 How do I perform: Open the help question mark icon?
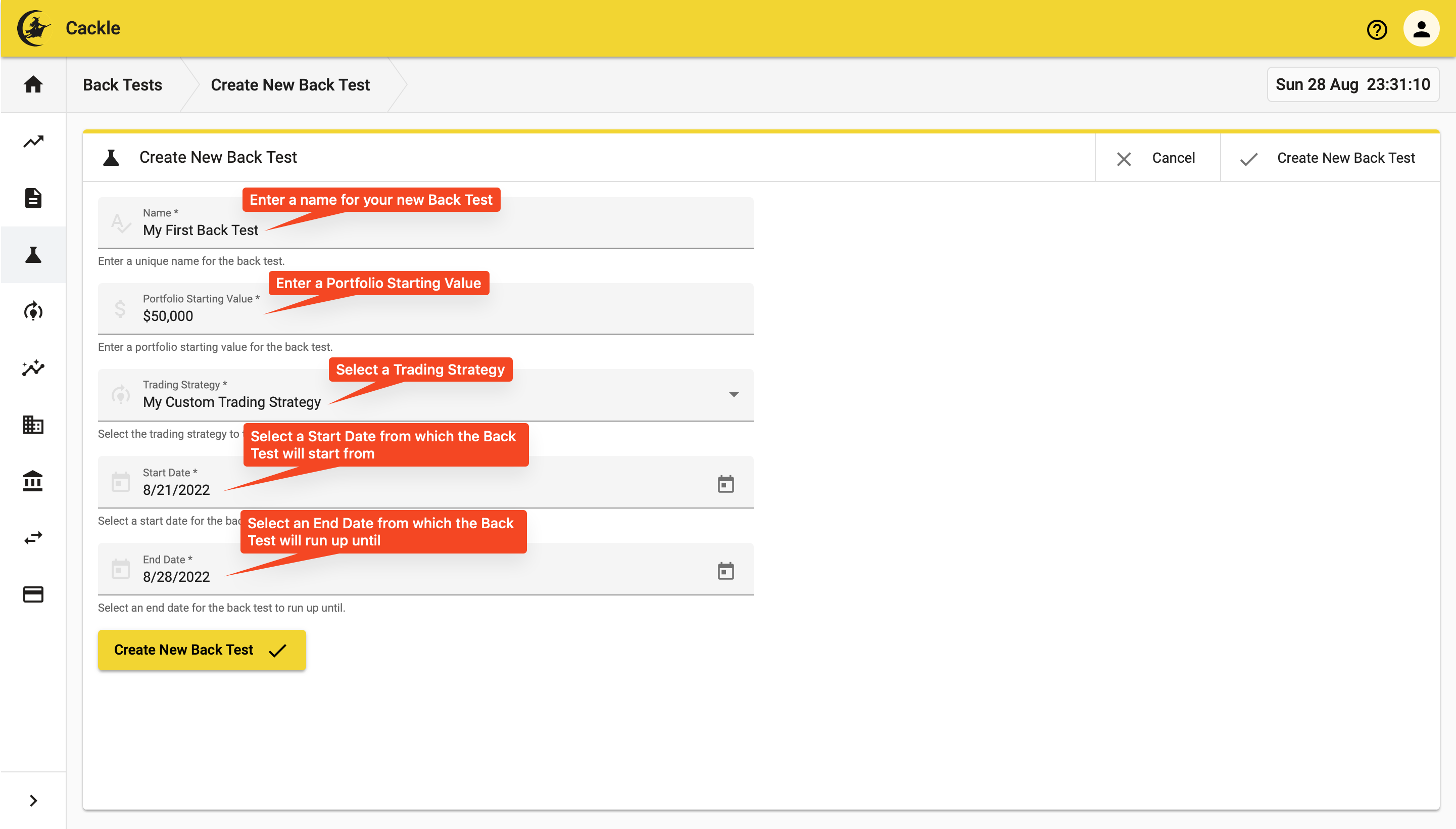point(1377,29)
